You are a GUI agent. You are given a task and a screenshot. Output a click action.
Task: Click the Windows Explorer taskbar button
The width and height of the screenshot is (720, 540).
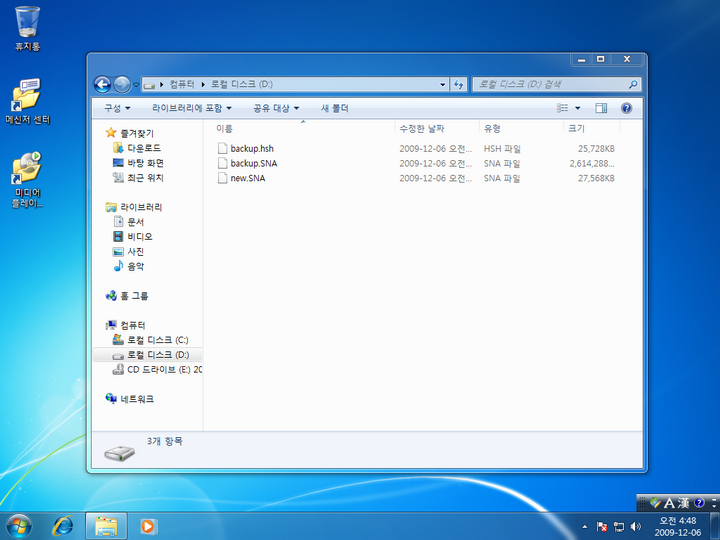106,526
